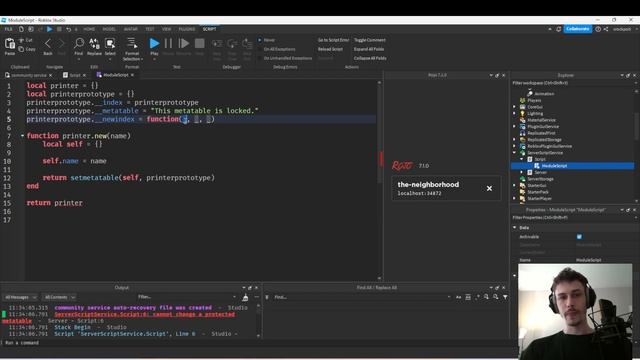Collapse the Data section in Properties
The width and height of the screenshot is (640, 360).
[x=515, y=227]
